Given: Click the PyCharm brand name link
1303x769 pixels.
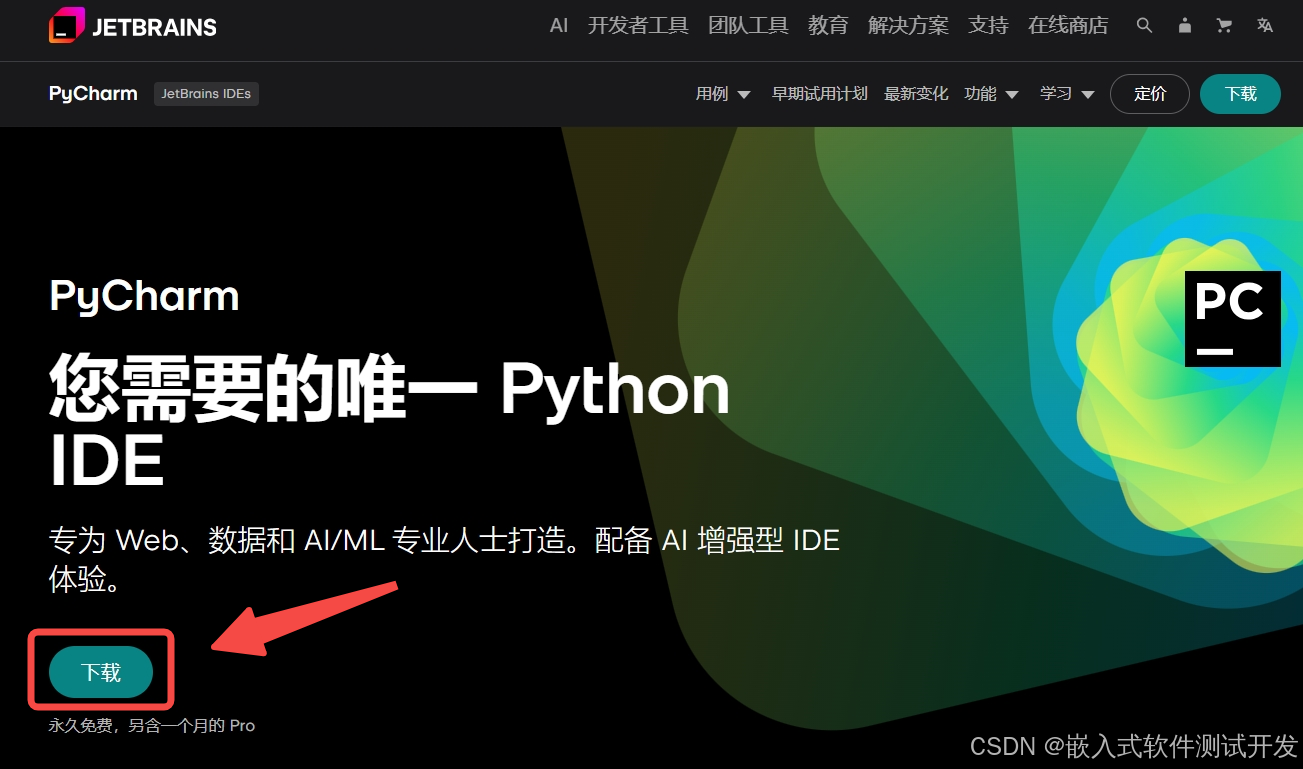Looking at the screenshot, I should [92, 93].
